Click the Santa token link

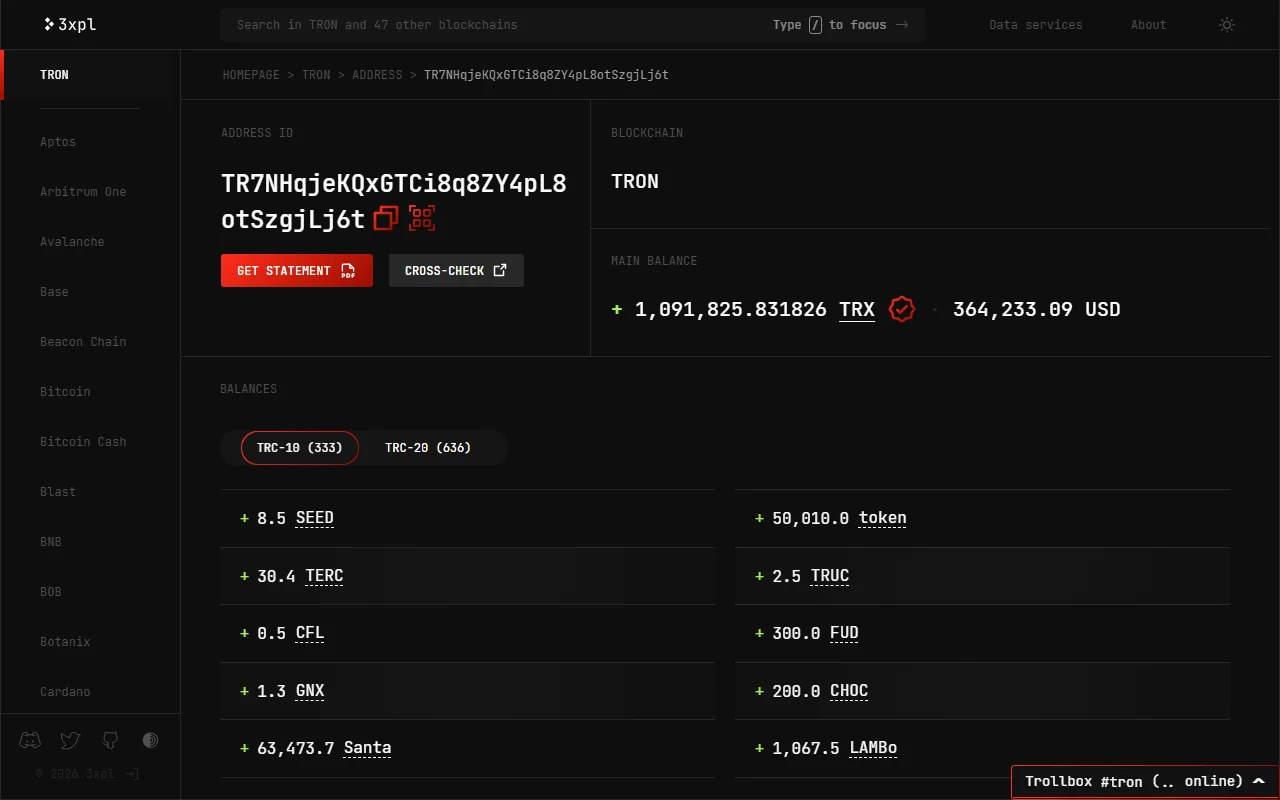[x=367, y=748]
